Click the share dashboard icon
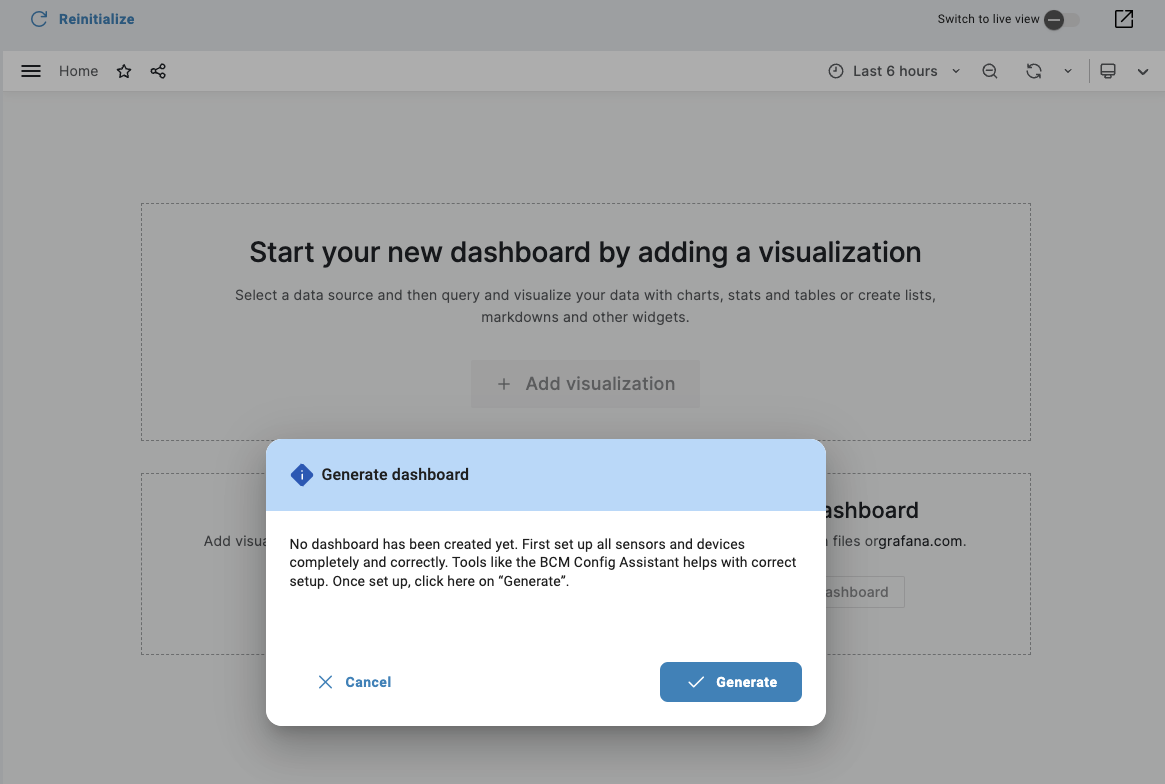The image size is (1165, 784). [x=158, y=71]
